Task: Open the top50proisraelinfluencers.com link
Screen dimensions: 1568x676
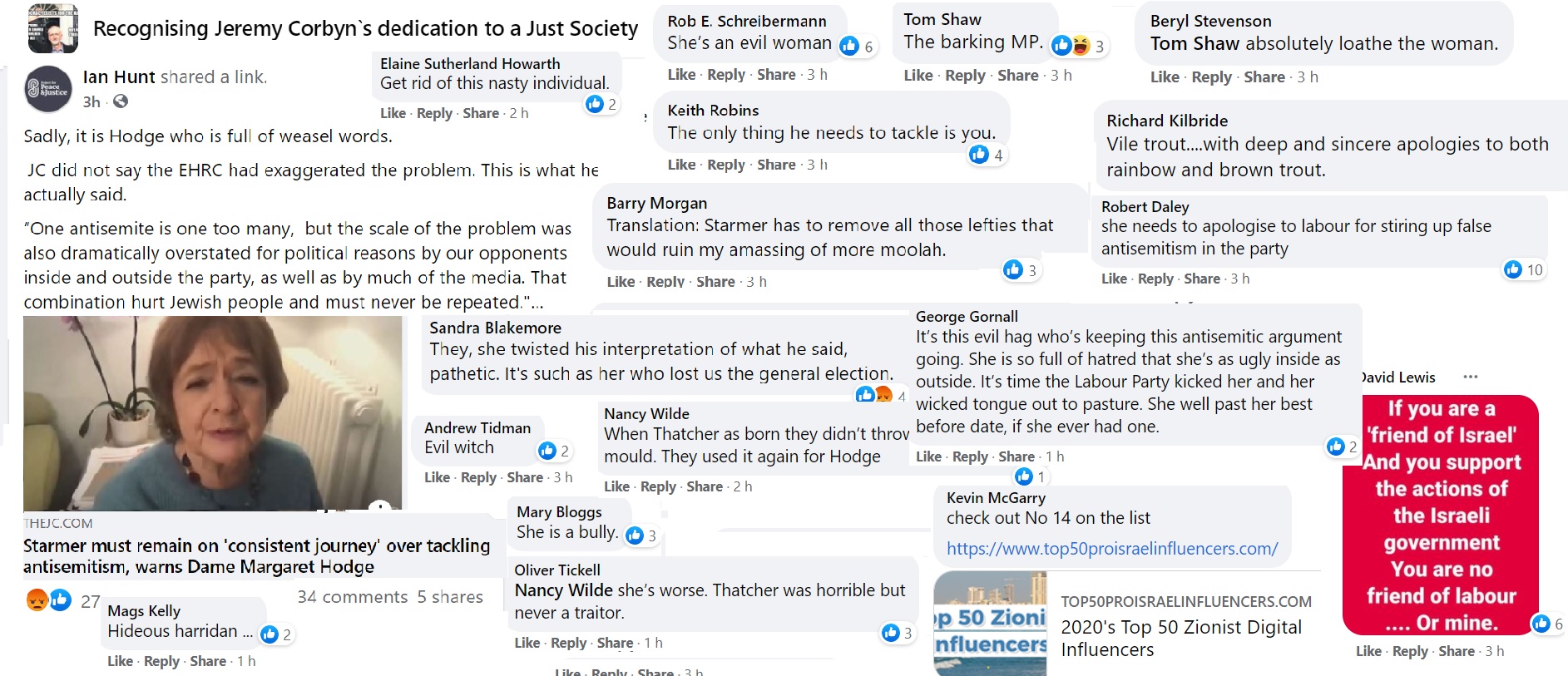Action: click(1112, 549)
